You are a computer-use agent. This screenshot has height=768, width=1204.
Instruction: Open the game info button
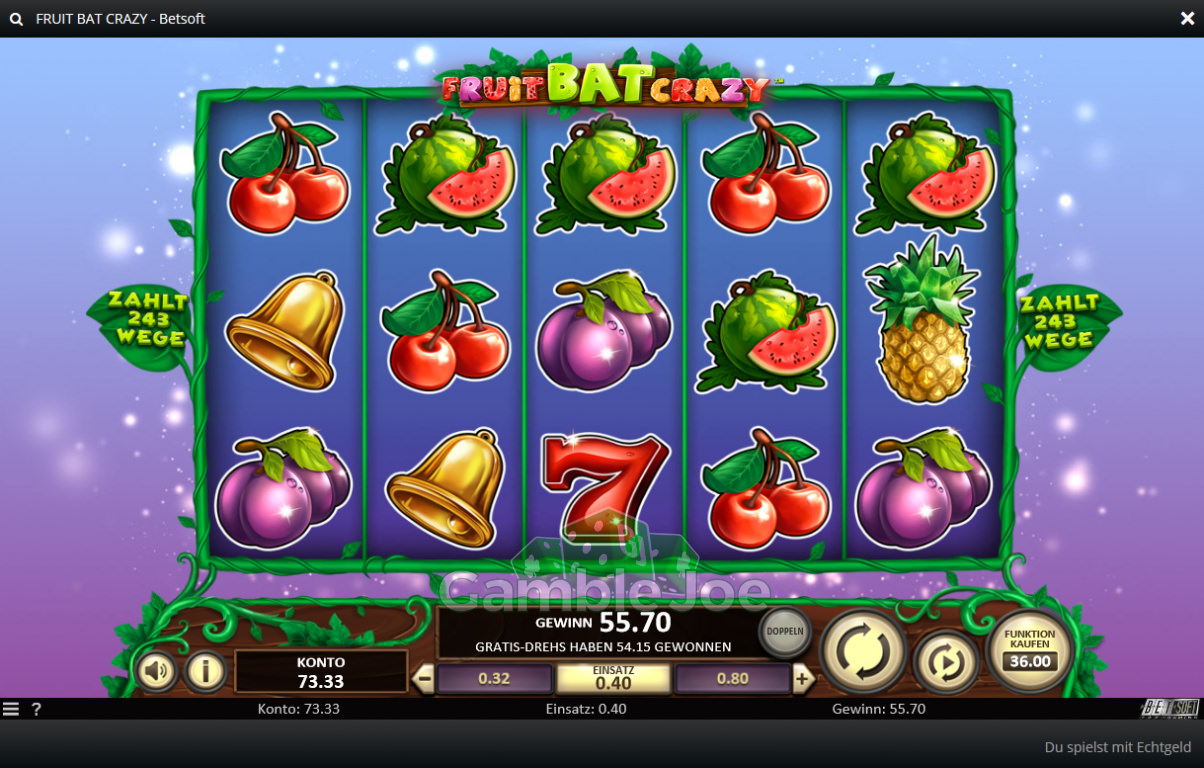click(206, 671)
